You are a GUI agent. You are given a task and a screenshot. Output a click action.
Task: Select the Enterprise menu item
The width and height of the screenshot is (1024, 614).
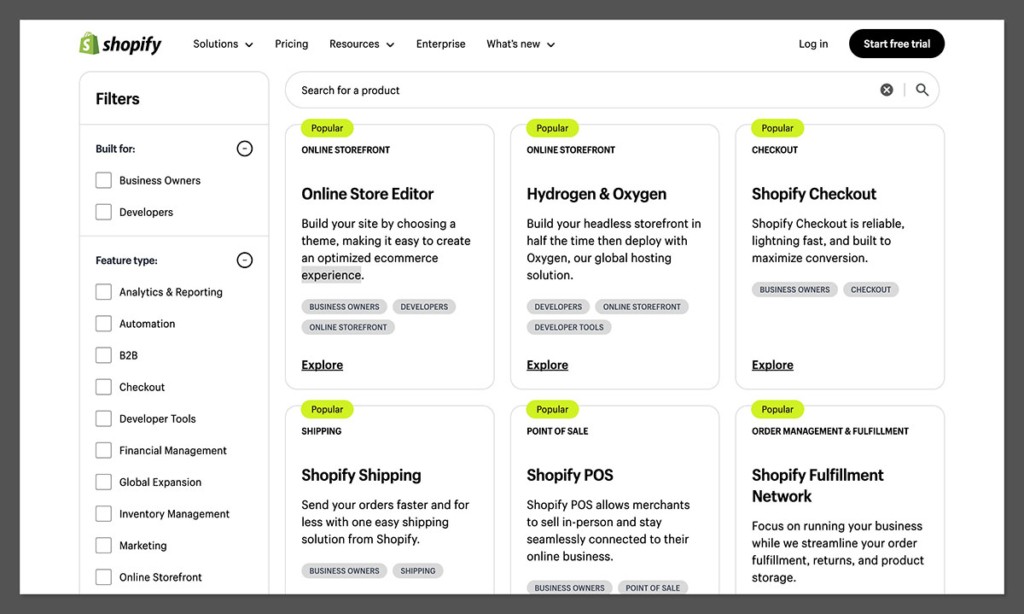(x=440, y=43)
